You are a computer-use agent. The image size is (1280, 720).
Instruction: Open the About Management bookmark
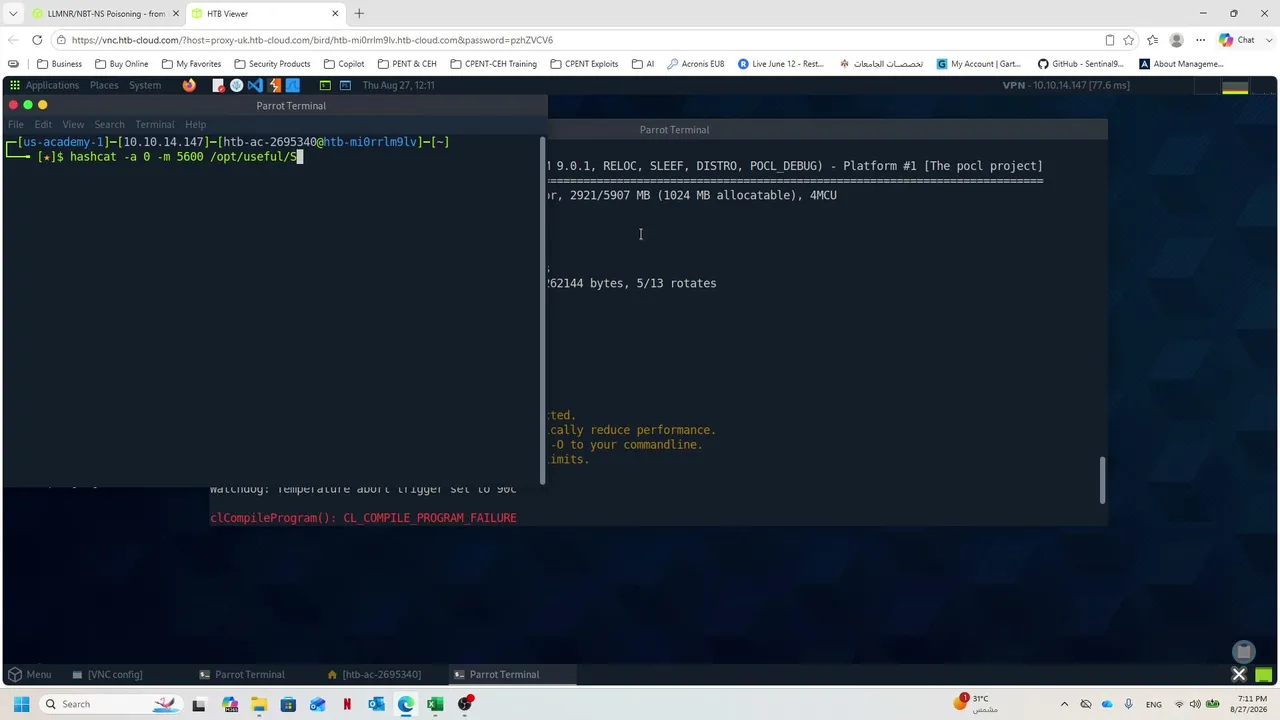click(x=1181, y=64)
